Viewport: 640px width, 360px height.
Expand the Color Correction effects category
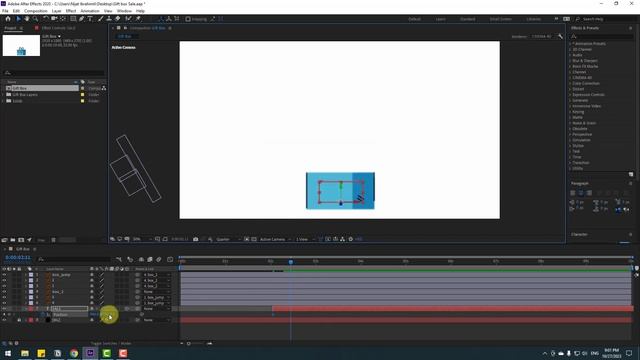(x=570, y=83)
